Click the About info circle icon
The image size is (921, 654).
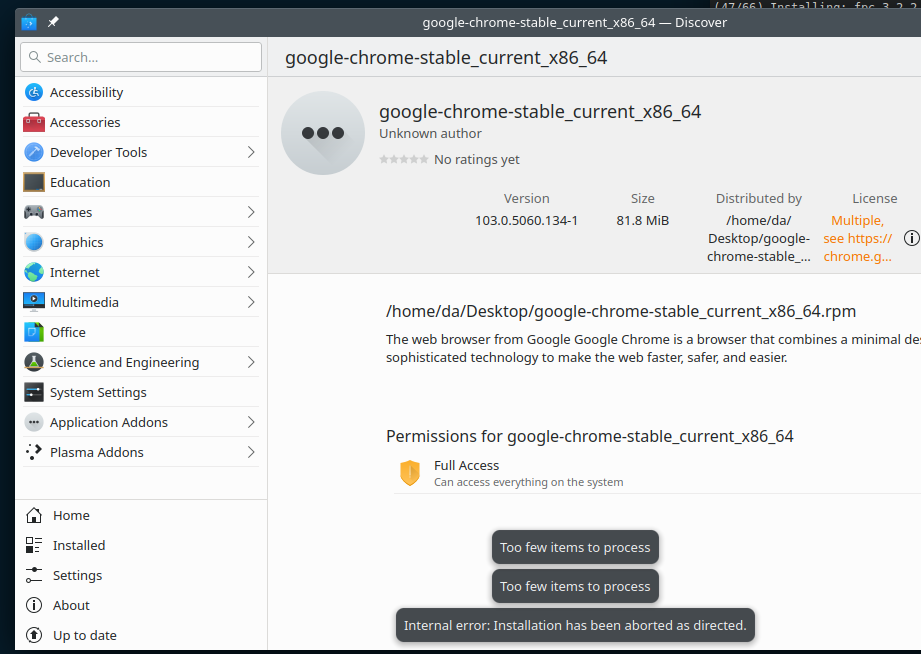(34, 605)
